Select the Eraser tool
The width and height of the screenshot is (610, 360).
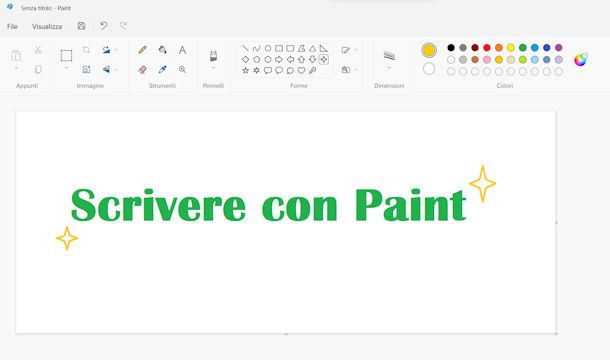click(143, 70)
